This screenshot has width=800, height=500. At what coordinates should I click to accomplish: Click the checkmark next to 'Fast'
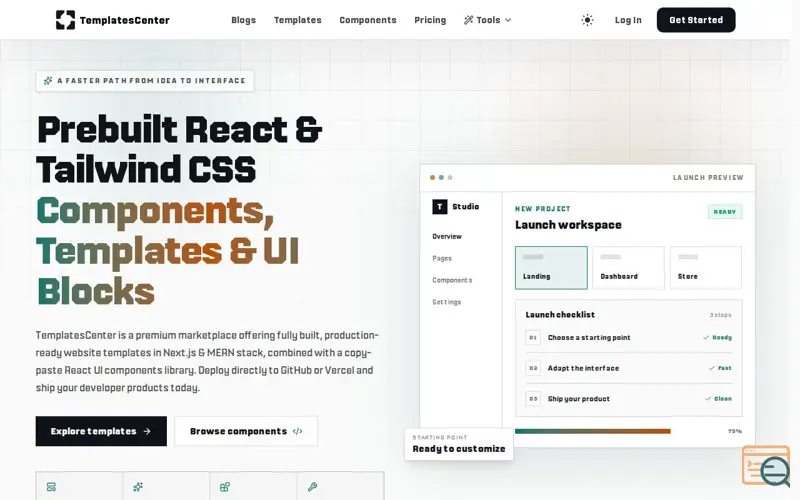712,368
